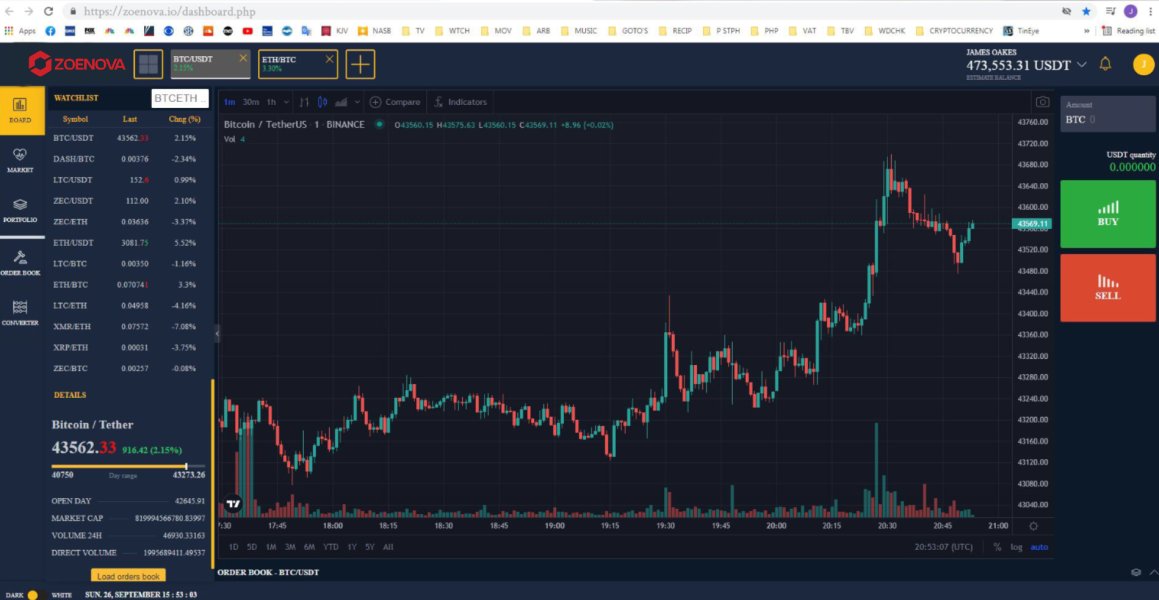Click the red SELL button
The height and width of the screenshot is (600, 1159).
pyautogui.click(x=1107, y=287)
